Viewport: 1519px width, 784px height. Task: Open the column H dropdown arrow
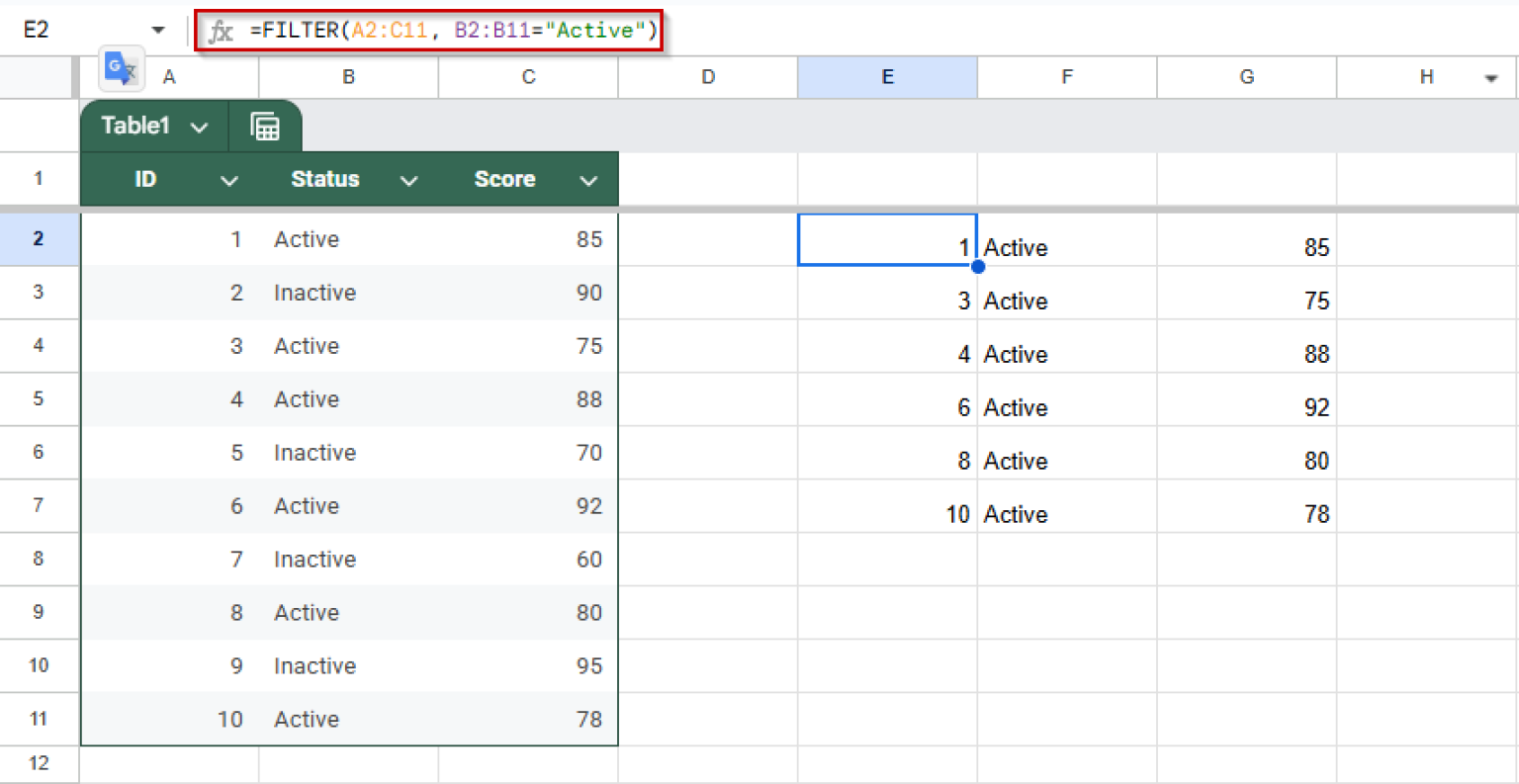tap(1493, 77)
